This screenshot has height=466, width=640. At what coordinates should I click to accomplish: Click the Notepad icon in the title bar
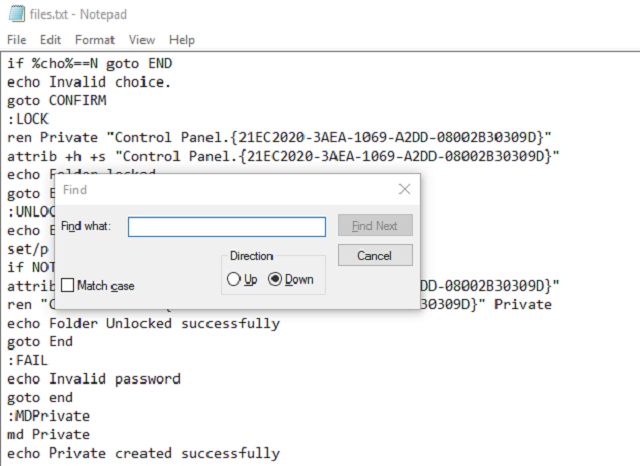tap(16, 14)
